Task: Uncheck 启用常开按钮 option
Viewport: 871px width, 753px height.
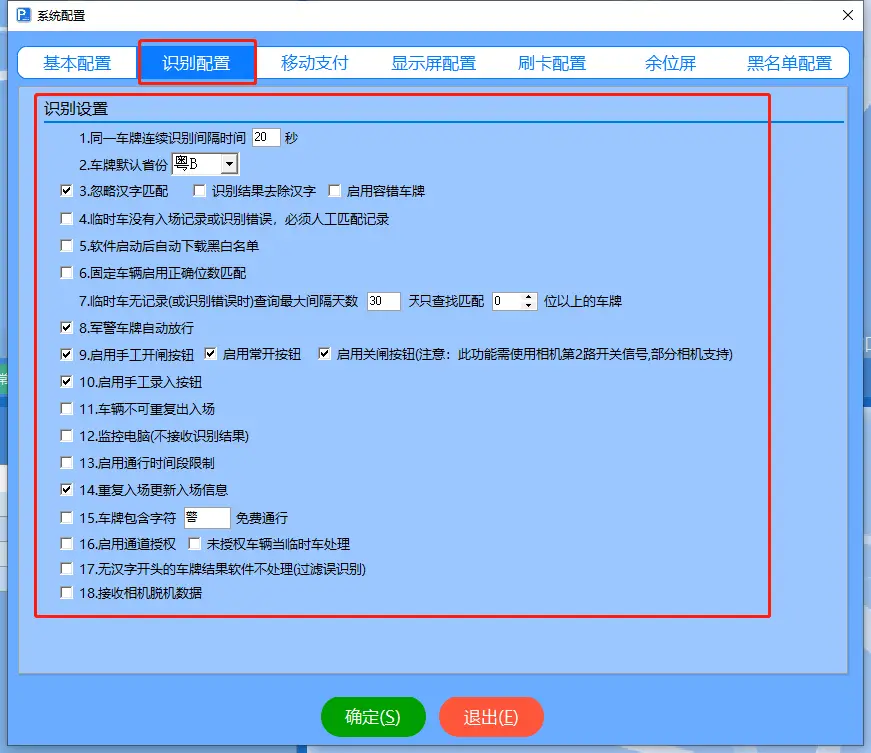Action: point(208,352)
